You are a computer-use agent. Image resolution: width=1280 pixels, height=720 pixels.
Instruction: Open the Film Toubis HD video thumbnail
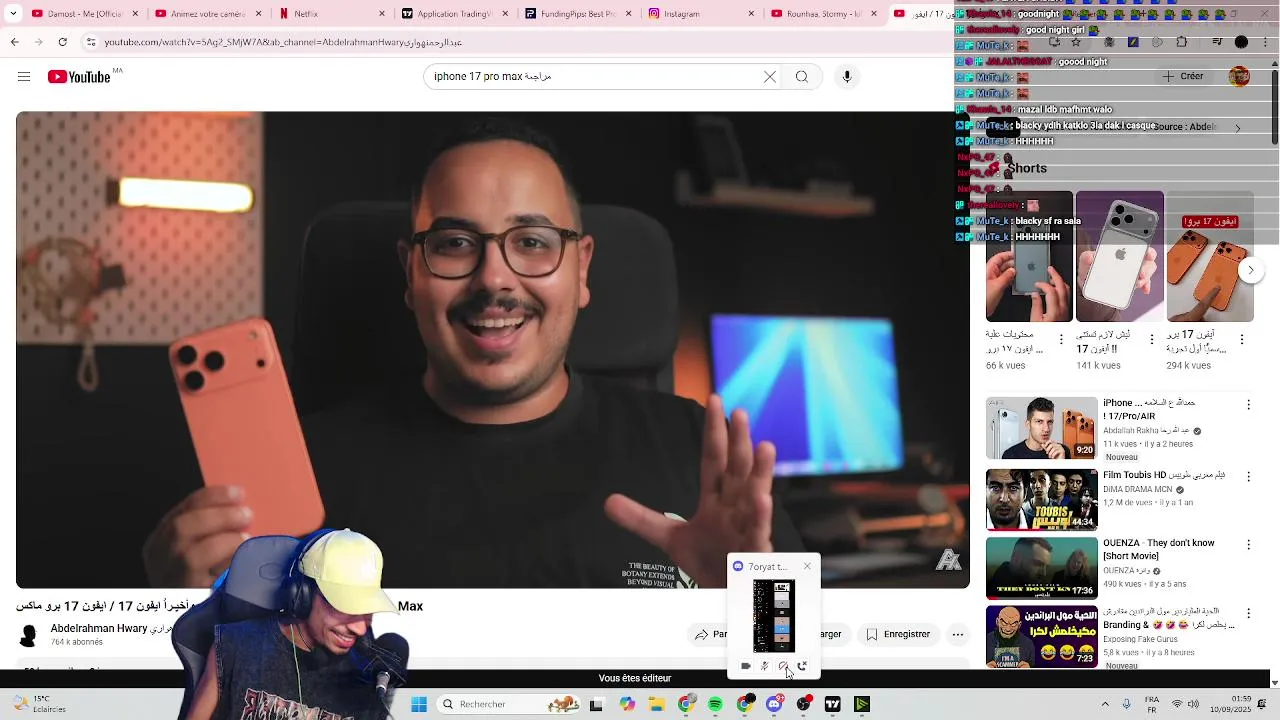pyautogui.click(x=1042, y=499)
